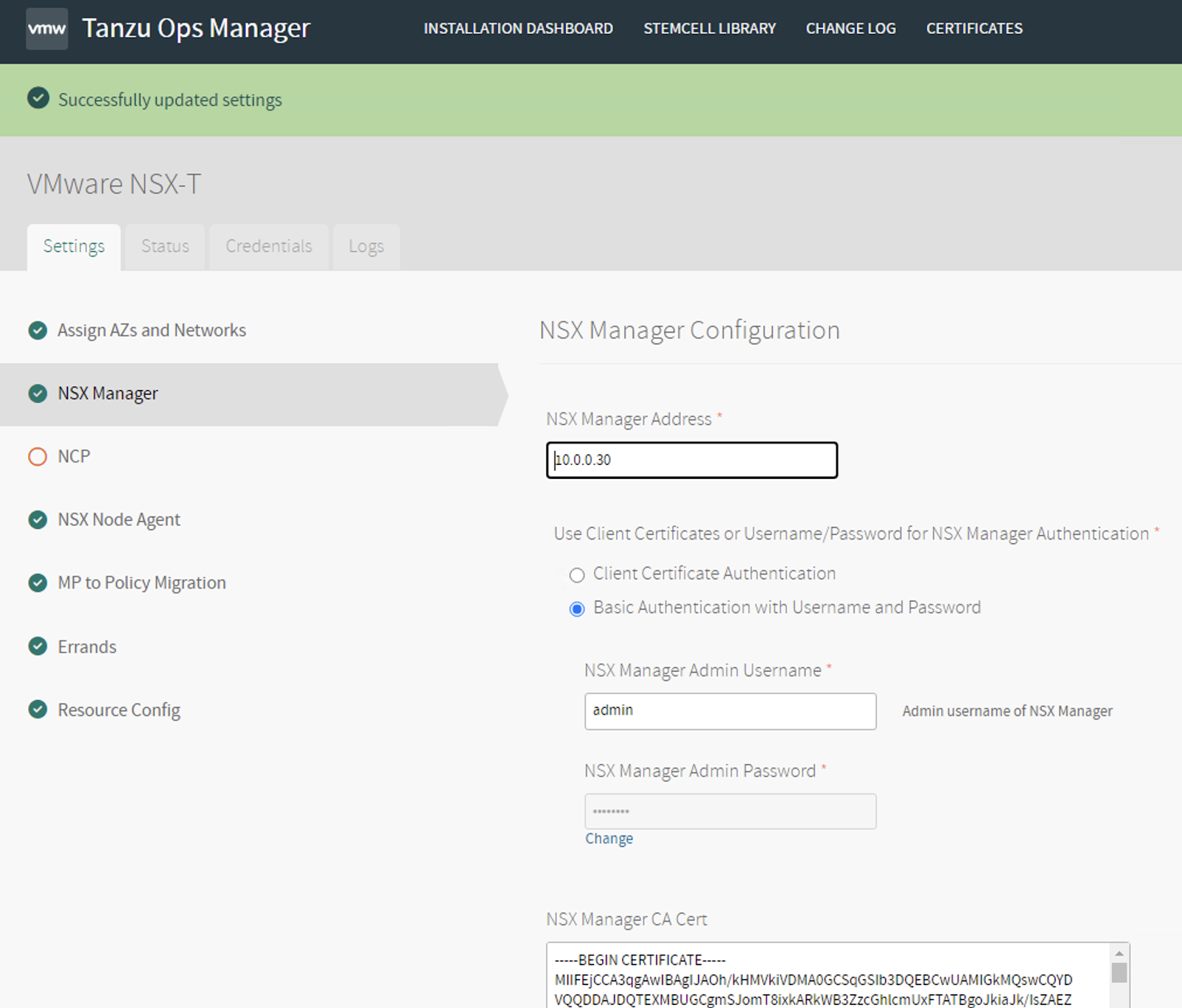Screen dimensions: 1182x1008
Task: Click the 'VMware NSX-T' heading
Action: (x=114, y=184)
